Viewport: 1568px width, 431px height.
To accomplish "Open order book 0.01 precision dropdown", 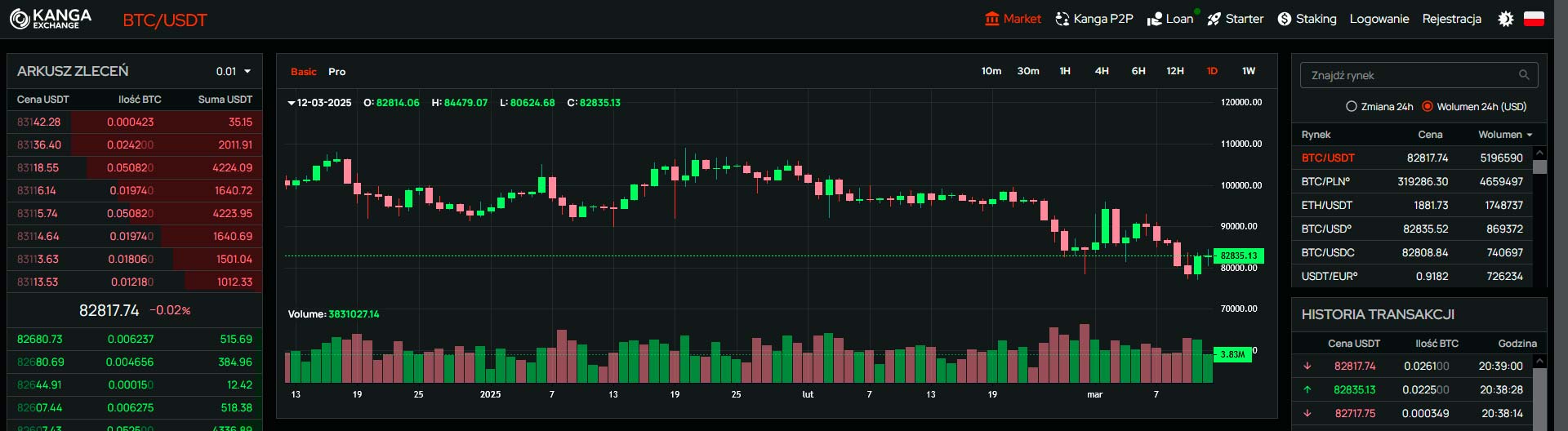I will [x=234, y=72].
